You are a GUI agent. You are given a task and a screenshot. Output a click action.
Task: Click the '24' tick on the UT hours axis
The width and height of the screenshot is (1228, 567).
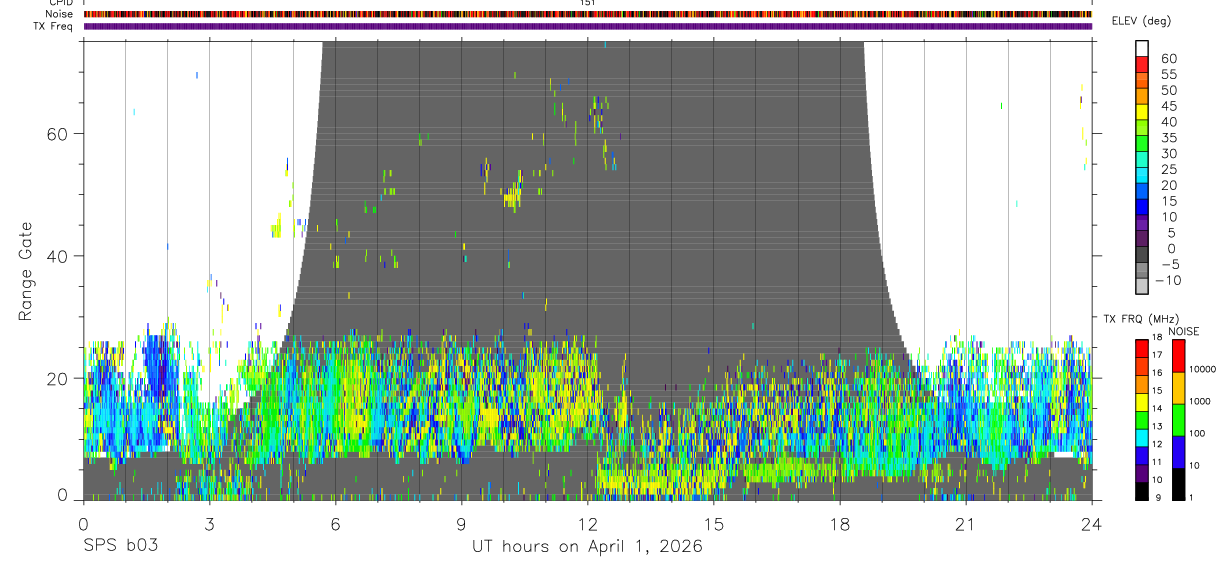(1091, 524)
